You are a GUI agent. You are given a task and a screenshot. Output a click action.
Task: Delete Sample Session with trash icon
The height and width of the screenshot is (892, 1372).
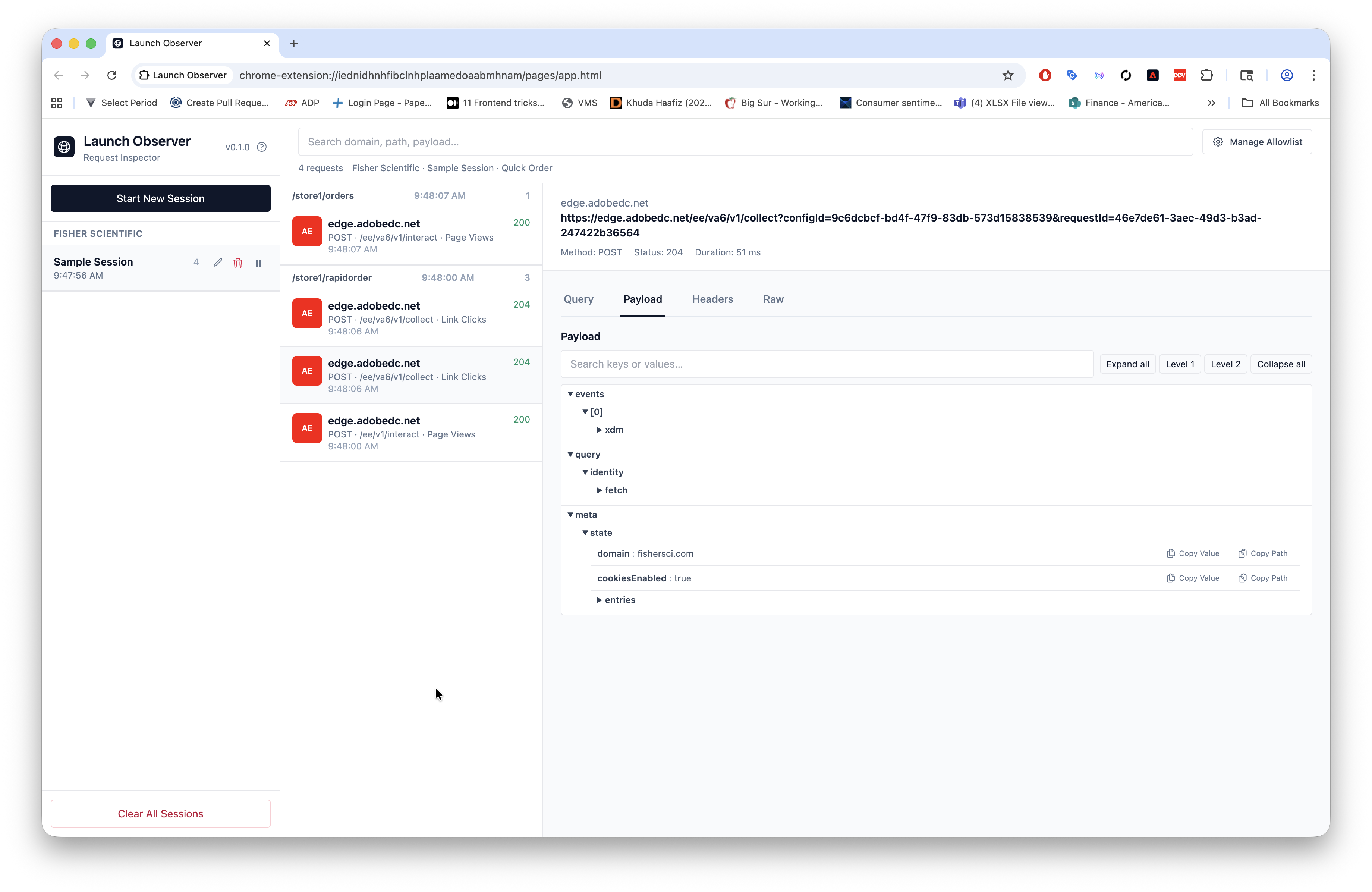tap(237, 263)
